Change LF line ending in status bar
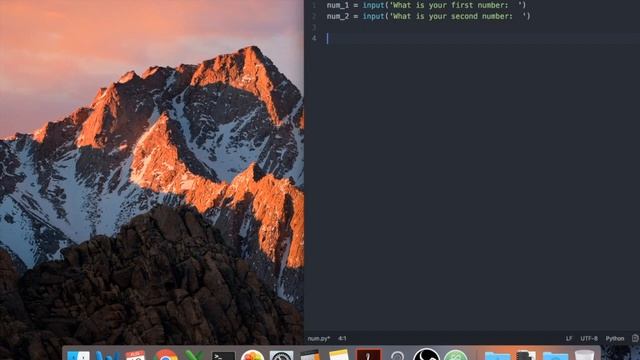Screen dimensions: 640x360 pos(569,338)
